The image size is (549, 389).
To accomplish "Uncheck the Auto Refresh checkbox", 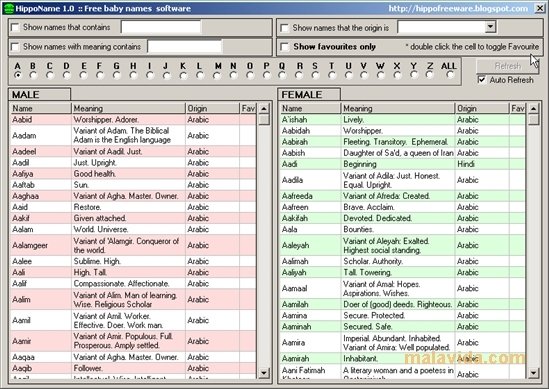I will pos(482,80).
